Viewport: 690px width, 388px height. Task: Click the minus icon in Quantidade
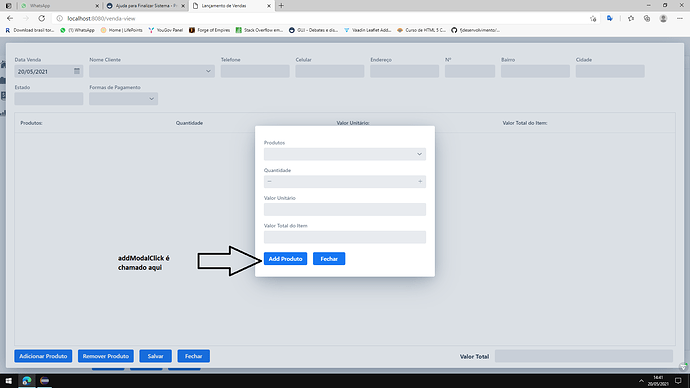coord(269,181)
